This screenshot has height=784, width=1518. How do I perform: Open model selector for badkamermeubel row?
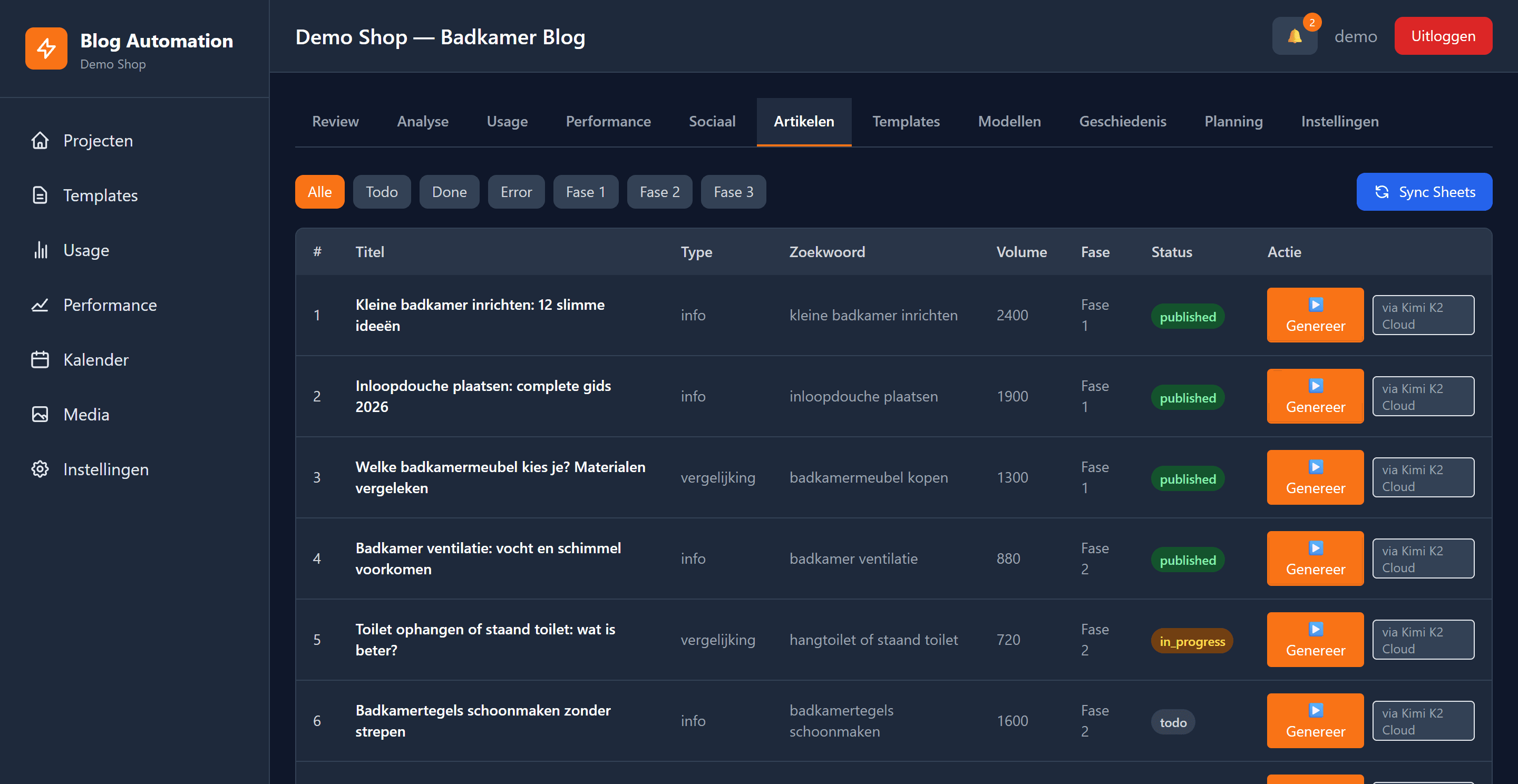point(1423,478)
